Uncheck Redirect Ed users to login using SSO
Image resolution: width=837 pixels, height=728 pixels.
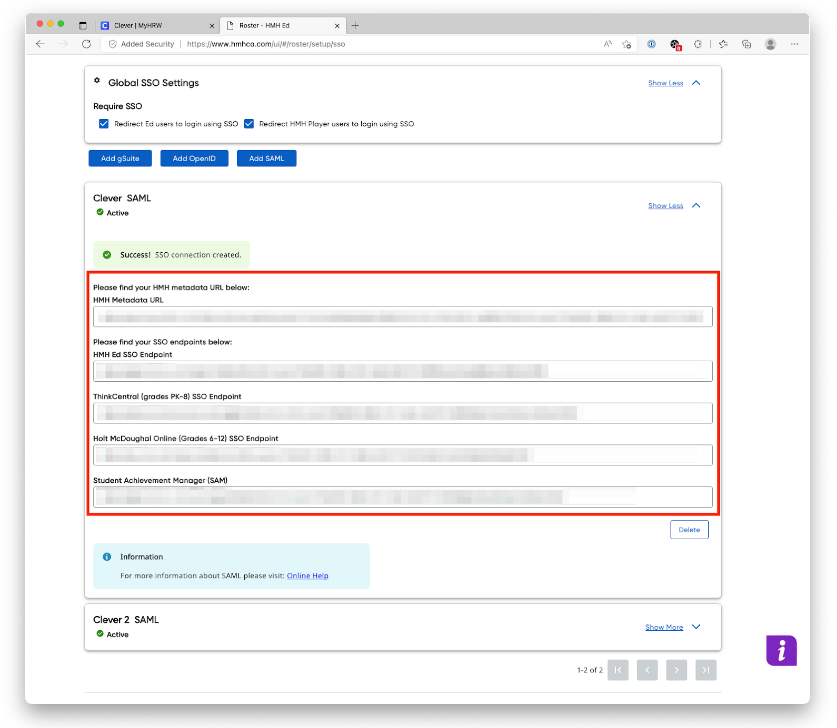[x=104, y=124]
